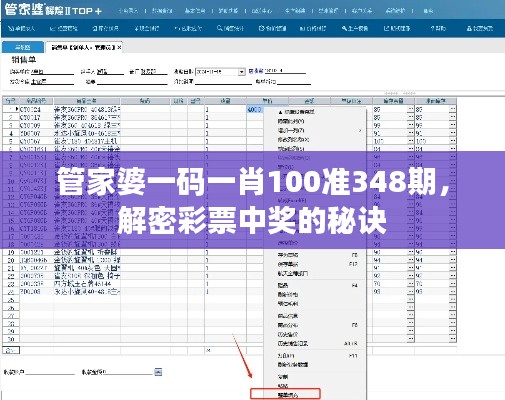Viewport: 505px width, 400px height.
Task: Close the sales order tab with its X
Action: pyautogui.click(x=119, y=48)
